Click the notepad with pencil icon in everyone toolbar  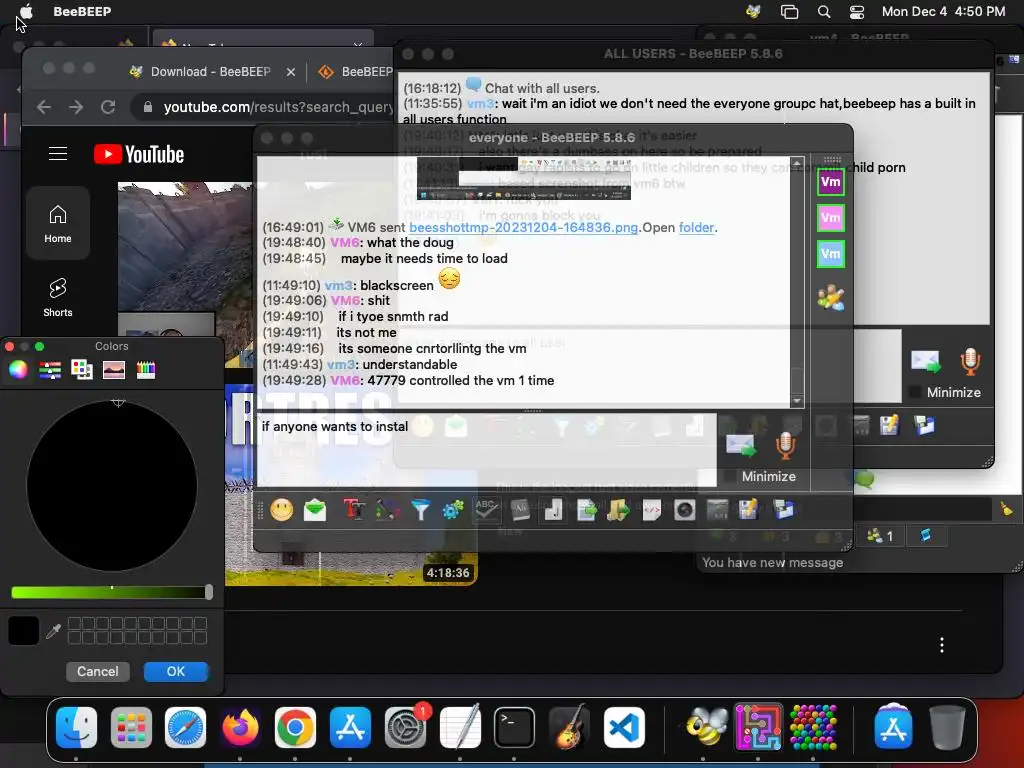coord(748,510)
